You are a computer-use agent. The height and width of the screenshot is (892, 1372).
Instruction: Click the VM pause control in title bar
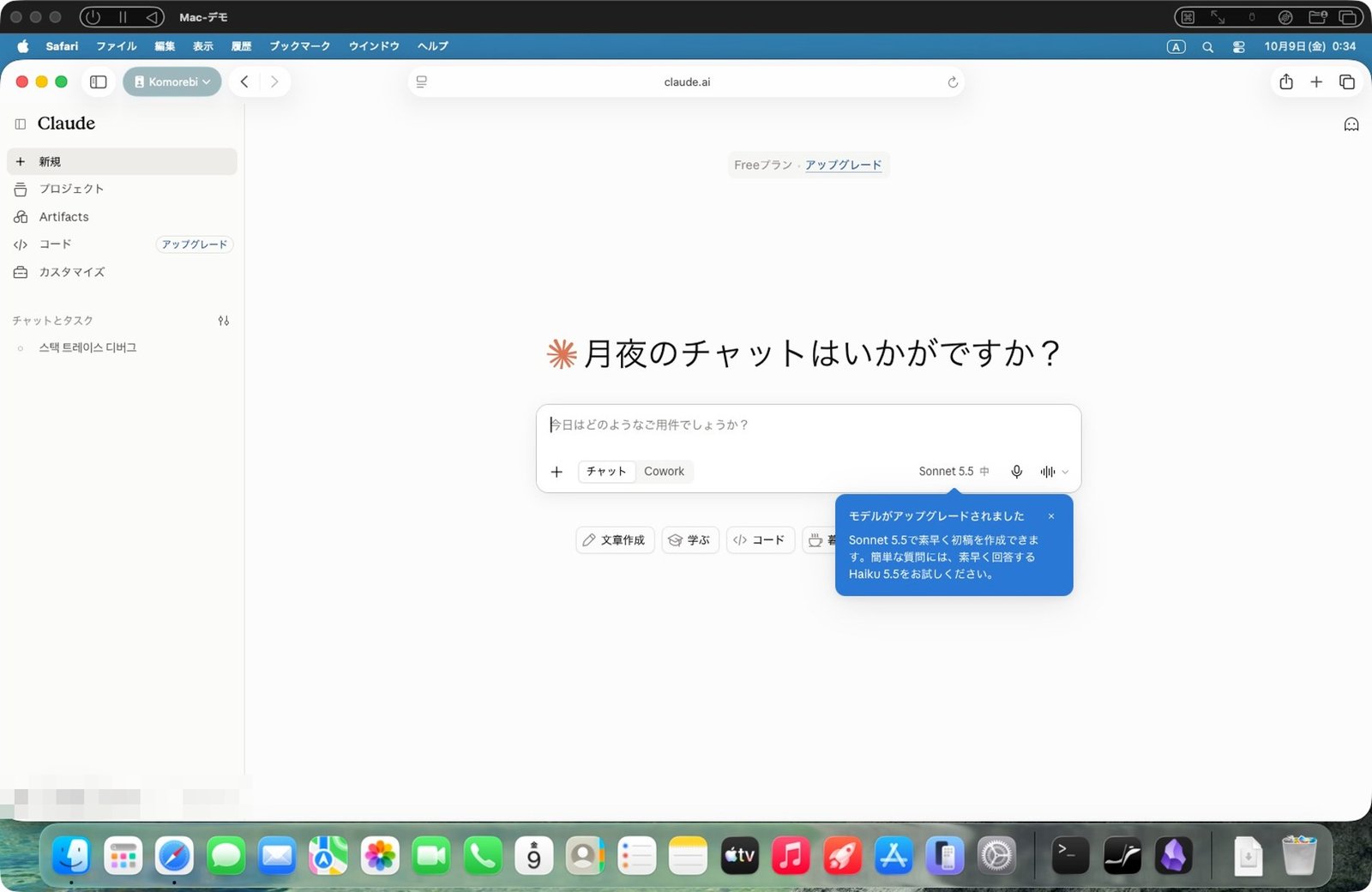click(x=123, y=17)
